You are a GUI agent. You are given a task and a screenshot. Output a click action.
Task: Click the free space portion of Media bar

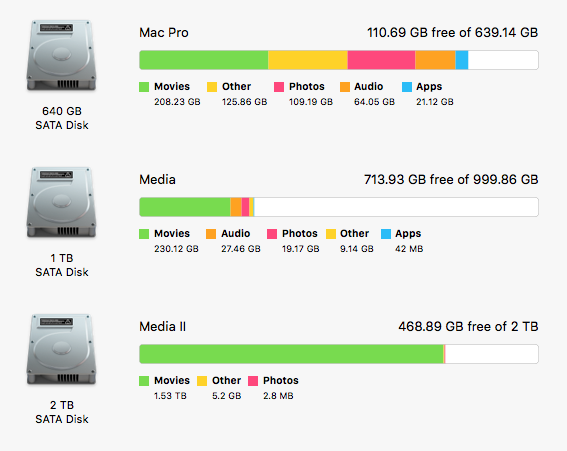point(396,207)
